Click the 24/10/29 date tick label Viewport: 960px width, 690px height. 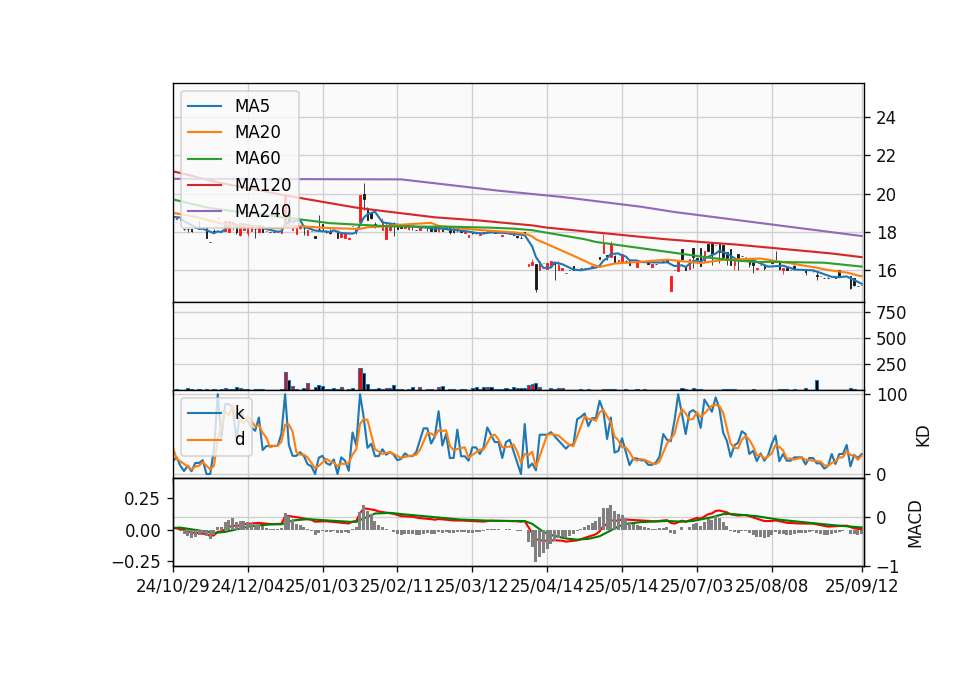[x=173, y=586]
